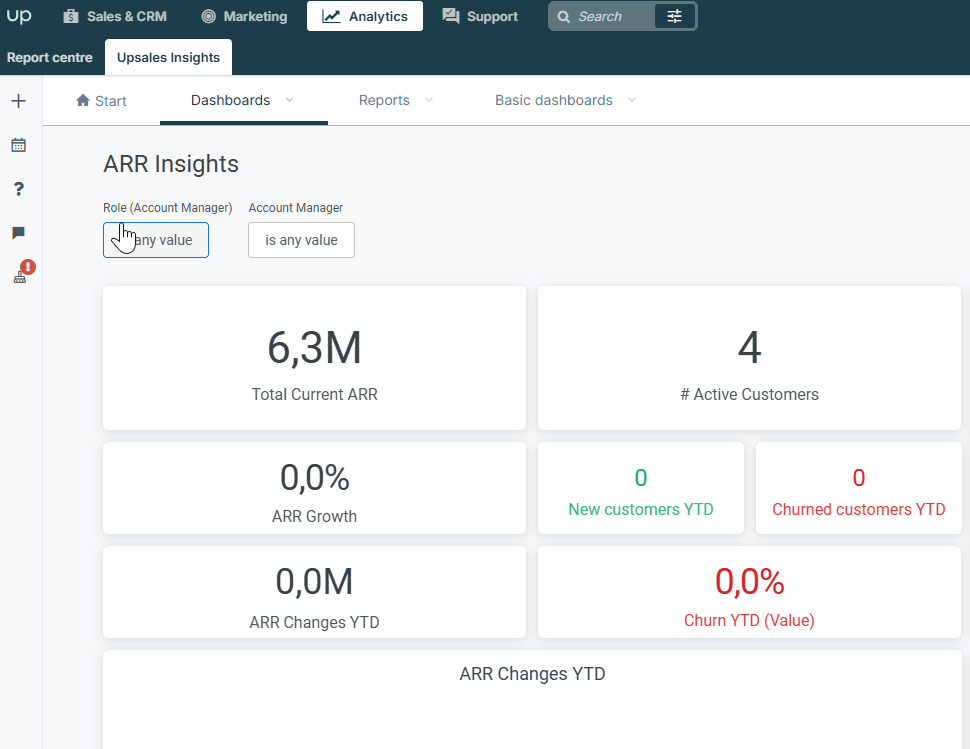Viewport: 970px width, 749px height.
Task: Open the Sales & CRM menu
Action: [x=115, y=16]
